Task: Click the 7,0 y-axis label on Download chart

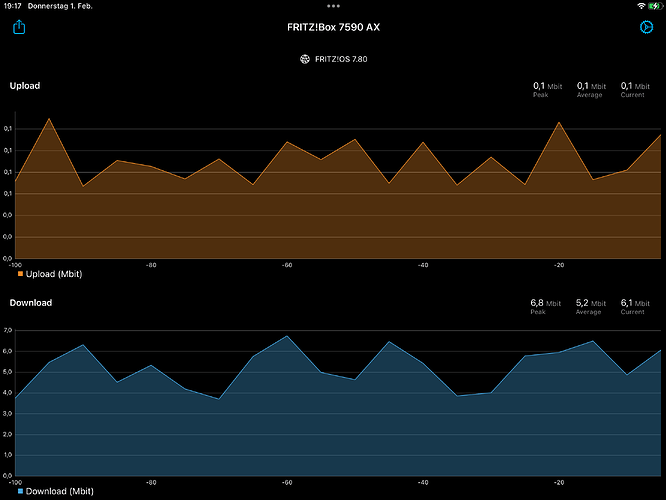Action: 8,330
